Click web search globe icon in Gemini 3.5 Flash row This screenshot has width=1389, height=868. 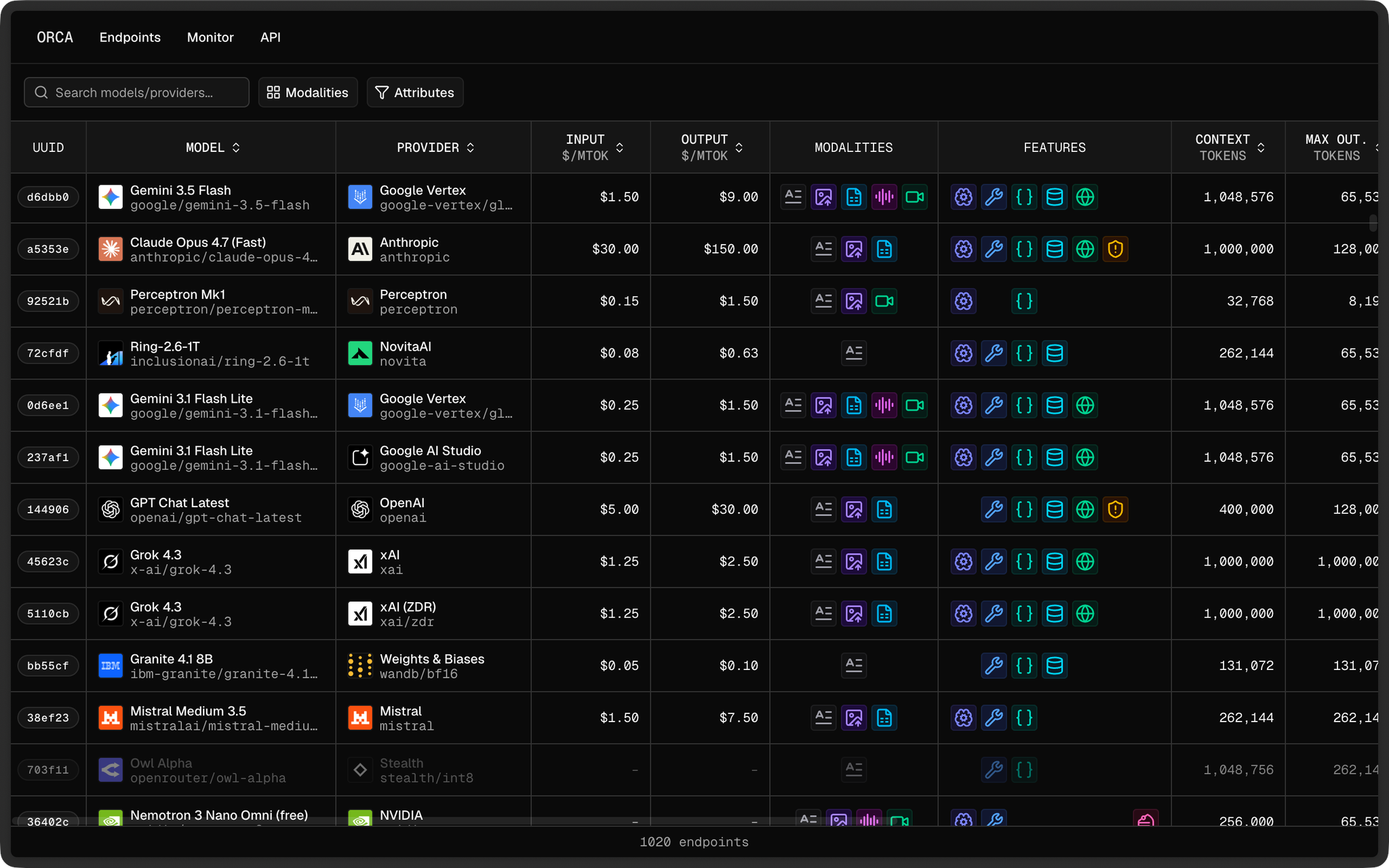click(1085, 197)
